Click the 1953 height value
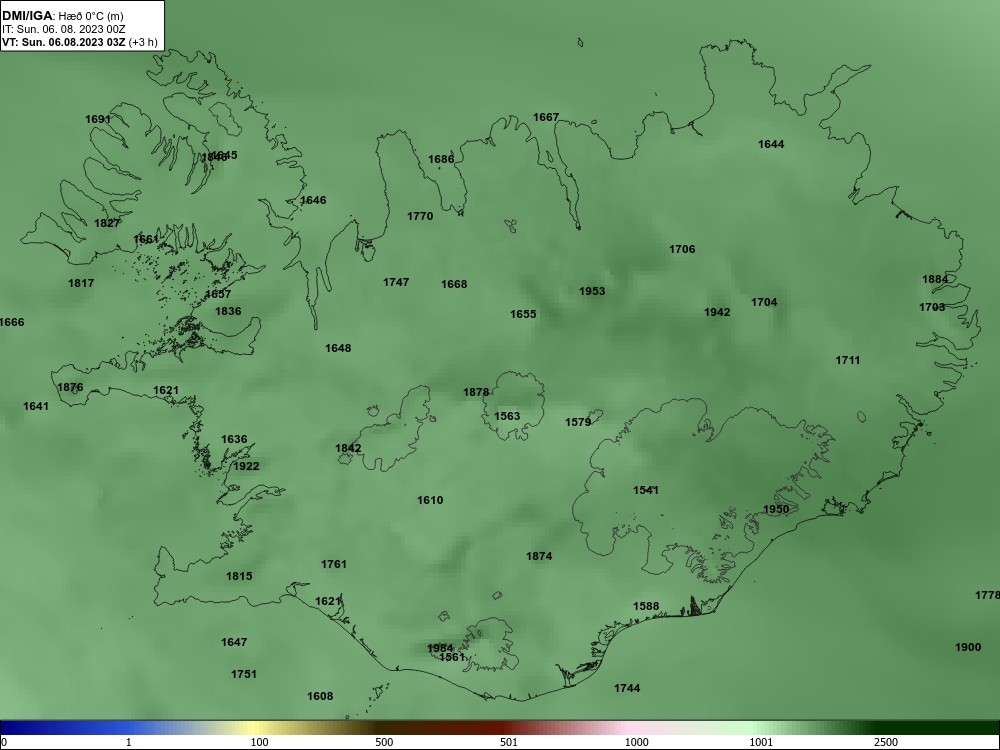The image size is (1000, 750). [592, 291]
